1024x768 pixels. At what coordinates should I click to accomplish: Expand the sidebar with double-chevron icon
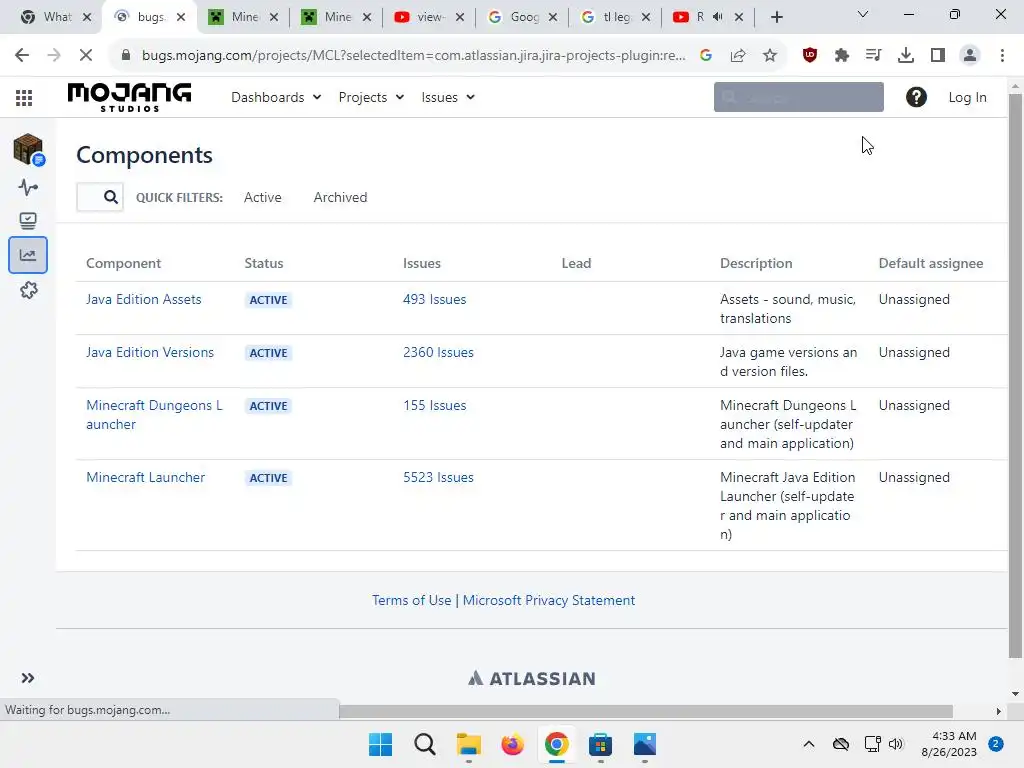[27, 678]
